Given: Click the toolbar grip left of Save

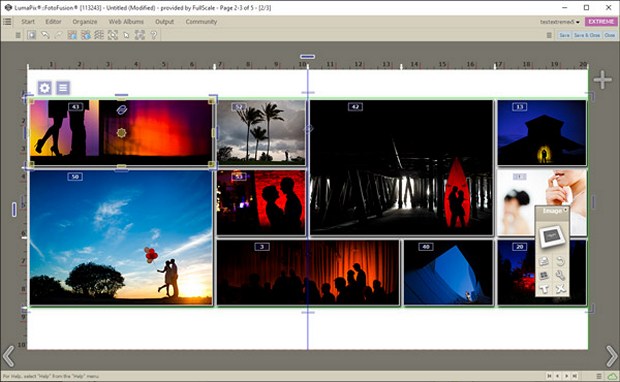Looking at the screenshot, I should tap(549, 35).
